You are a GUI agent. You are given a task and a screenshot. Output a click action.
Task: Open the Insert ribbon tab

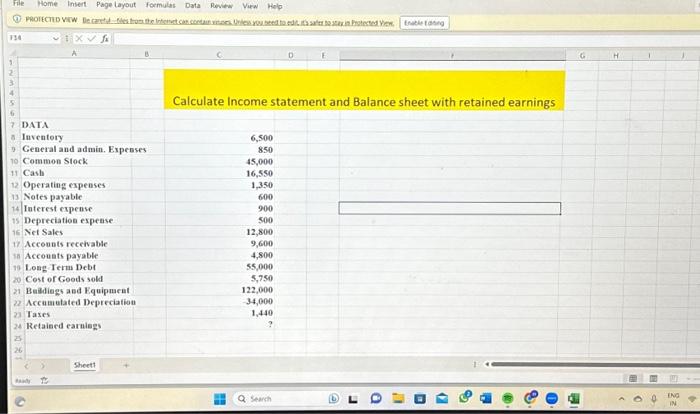click(77, 4)
